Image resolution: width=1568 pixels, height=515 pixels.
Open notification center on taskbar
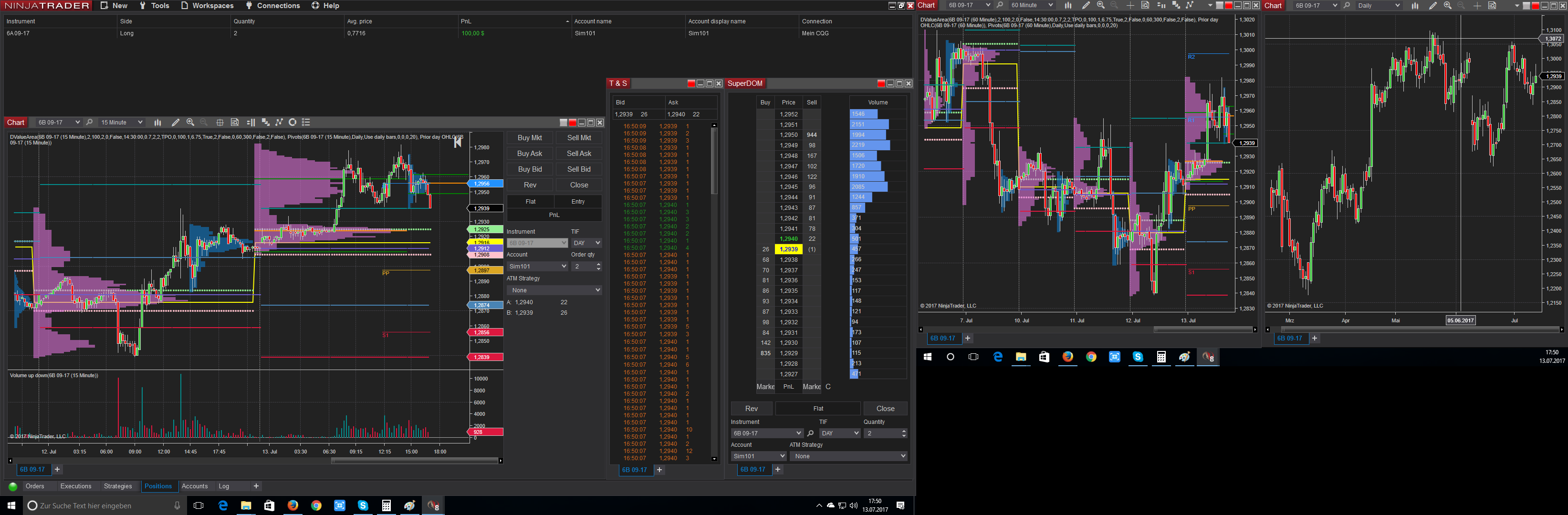[901, 505]
